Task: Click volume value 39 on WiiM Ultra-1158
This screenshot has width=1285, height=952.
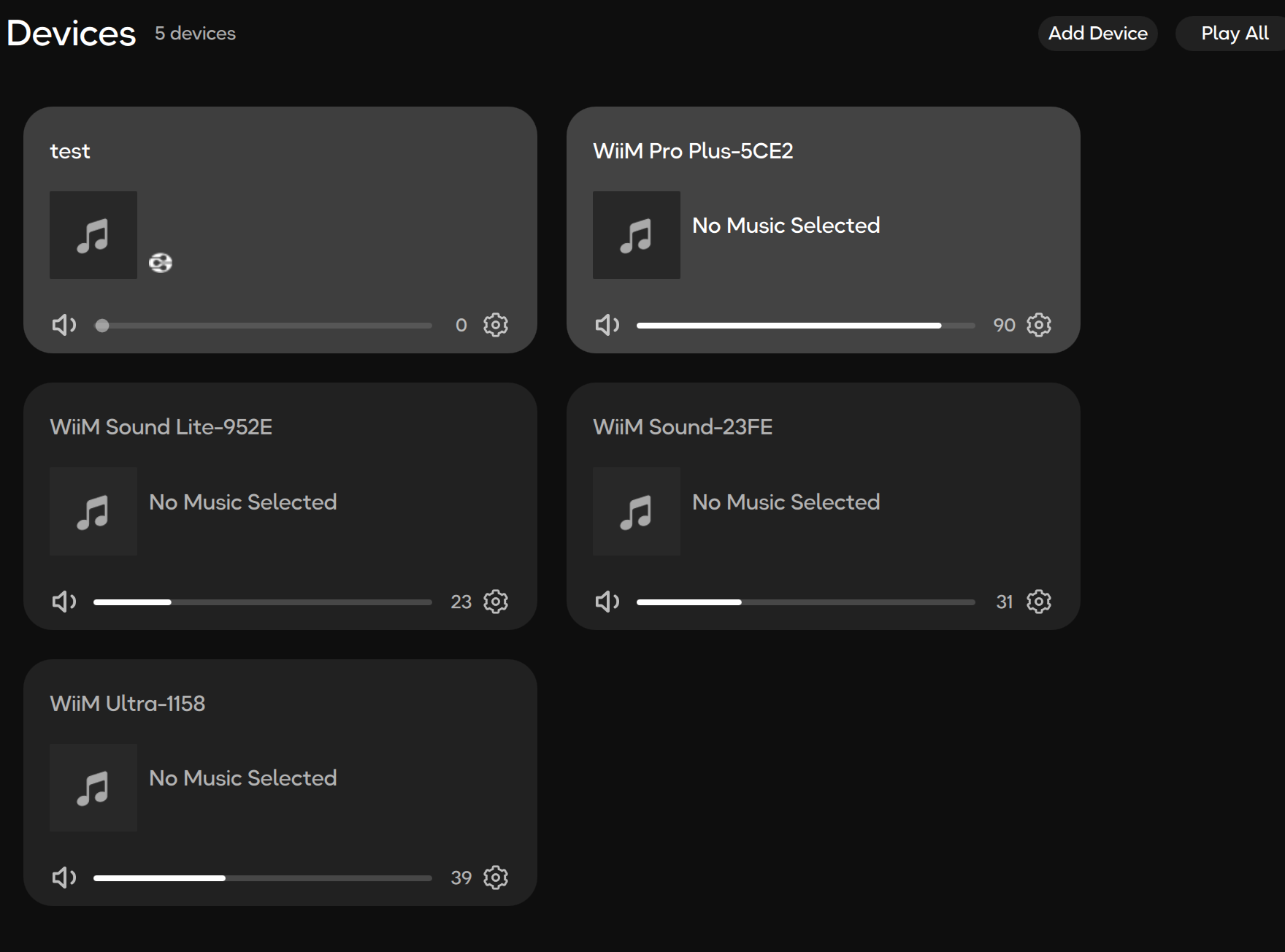Action: coord(461,878)
